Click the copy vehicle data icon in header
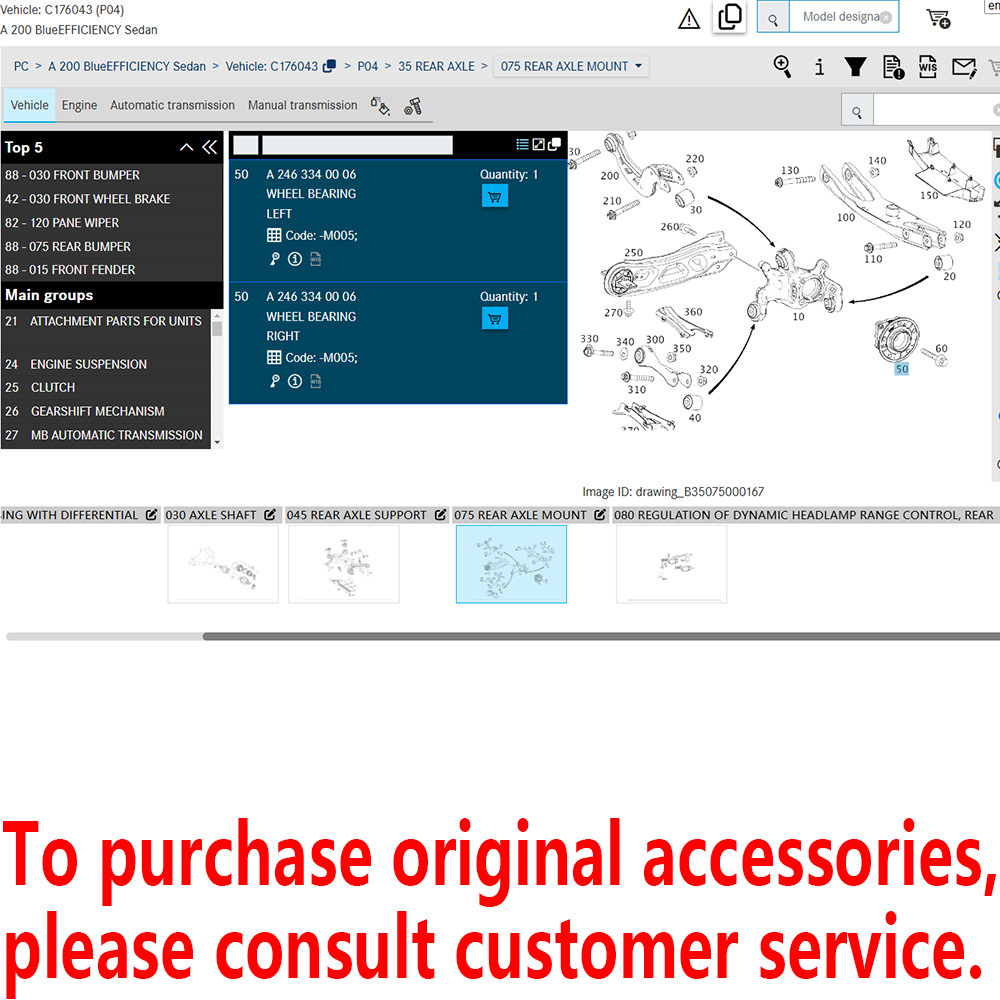The width and height of the screenshot is (1000, 1000). tap(730, 17)
